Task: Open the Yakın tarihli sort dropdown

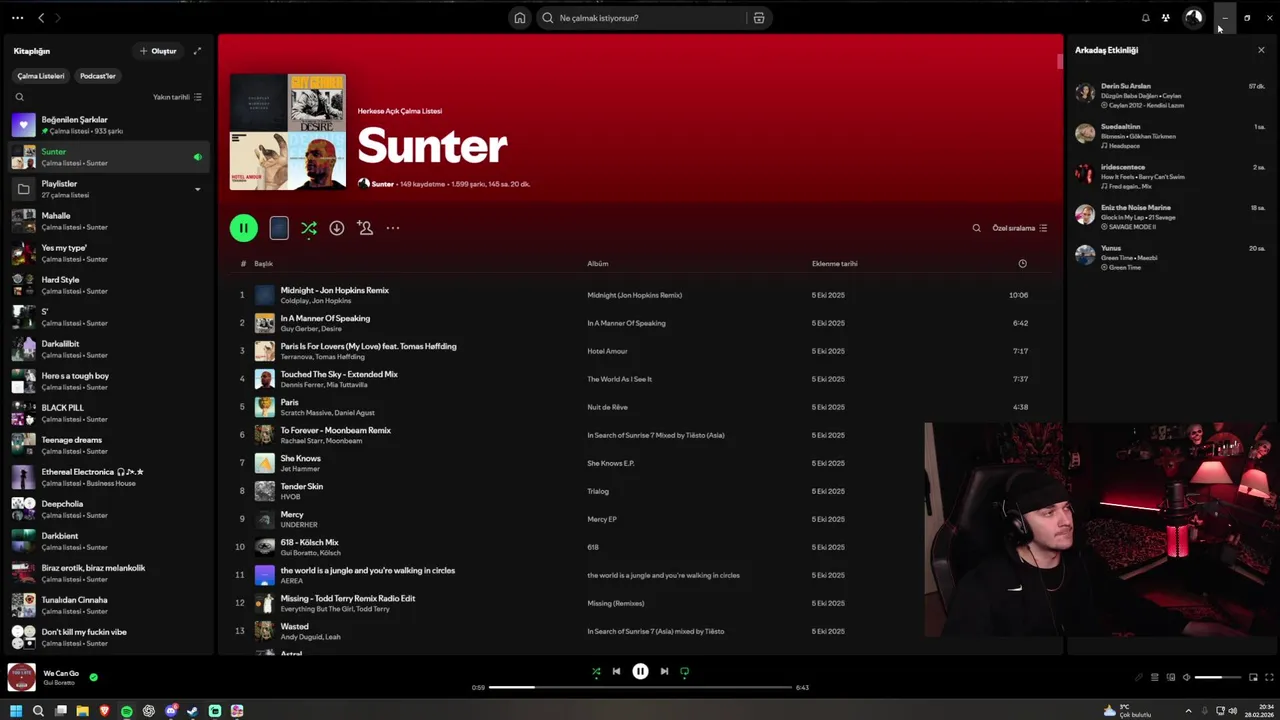Action: pyautogui.click(x=177, y=97)
